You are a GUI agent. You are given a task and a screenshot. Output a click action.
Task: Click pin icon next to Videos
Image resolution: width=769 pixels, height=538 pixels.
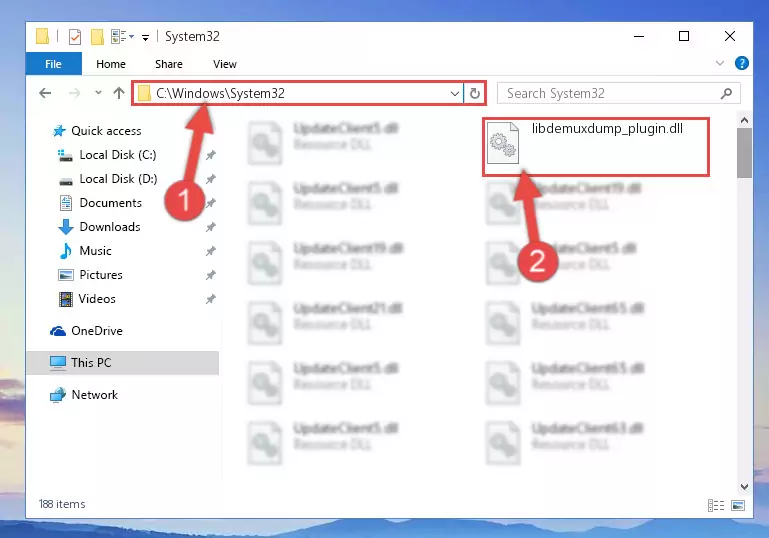pos(210,299)
